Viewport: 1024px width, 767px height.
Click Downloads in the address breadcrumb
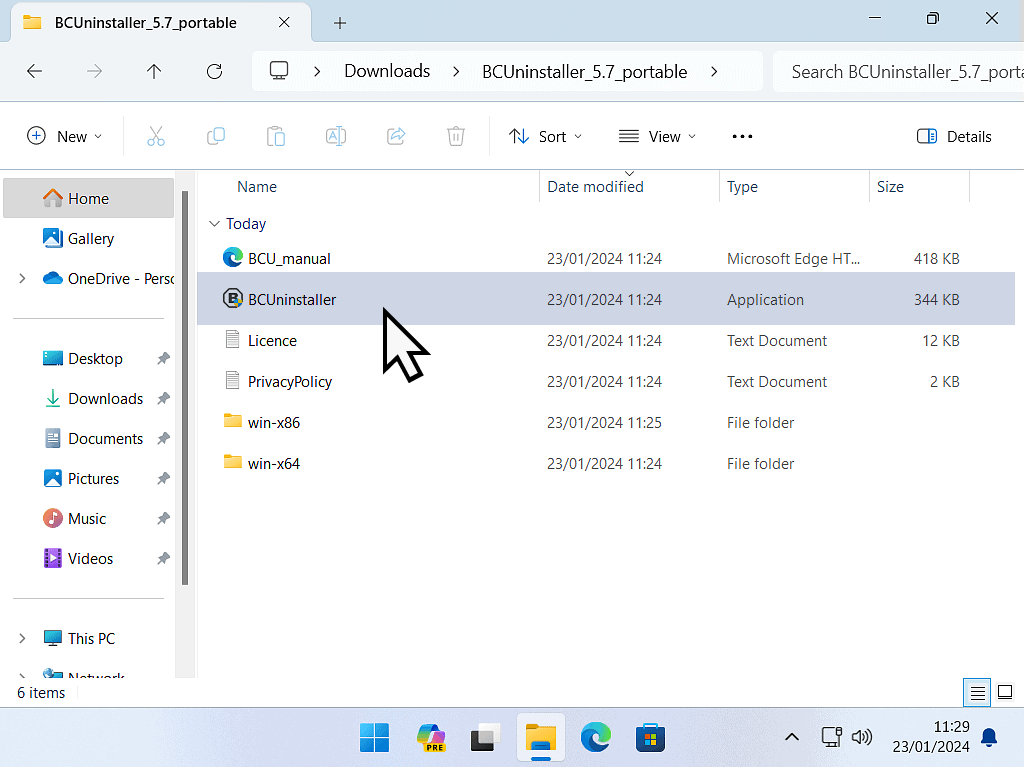click(387, 71)
